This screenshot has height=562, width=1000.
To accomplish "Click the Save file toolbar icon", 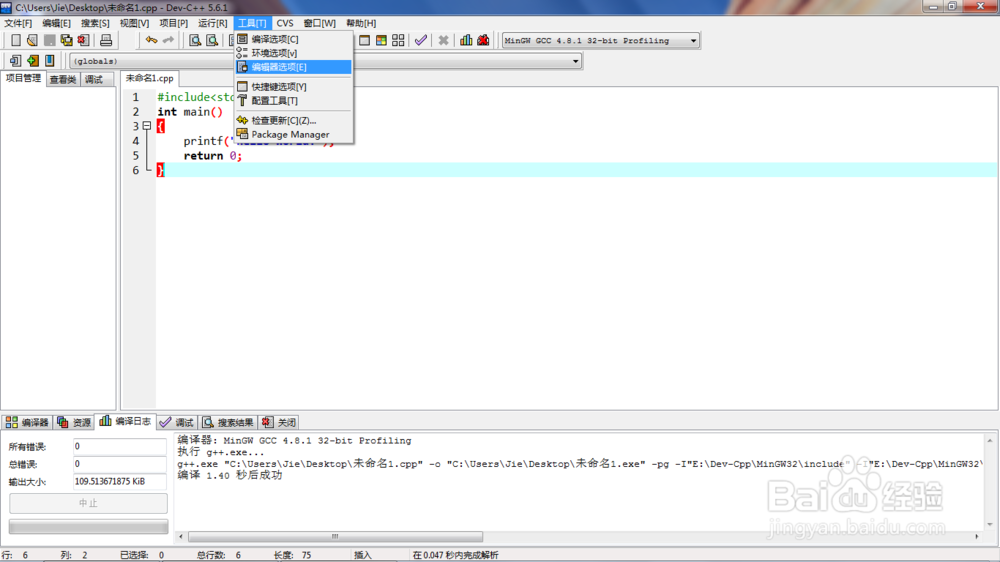I will pos(49,40).
